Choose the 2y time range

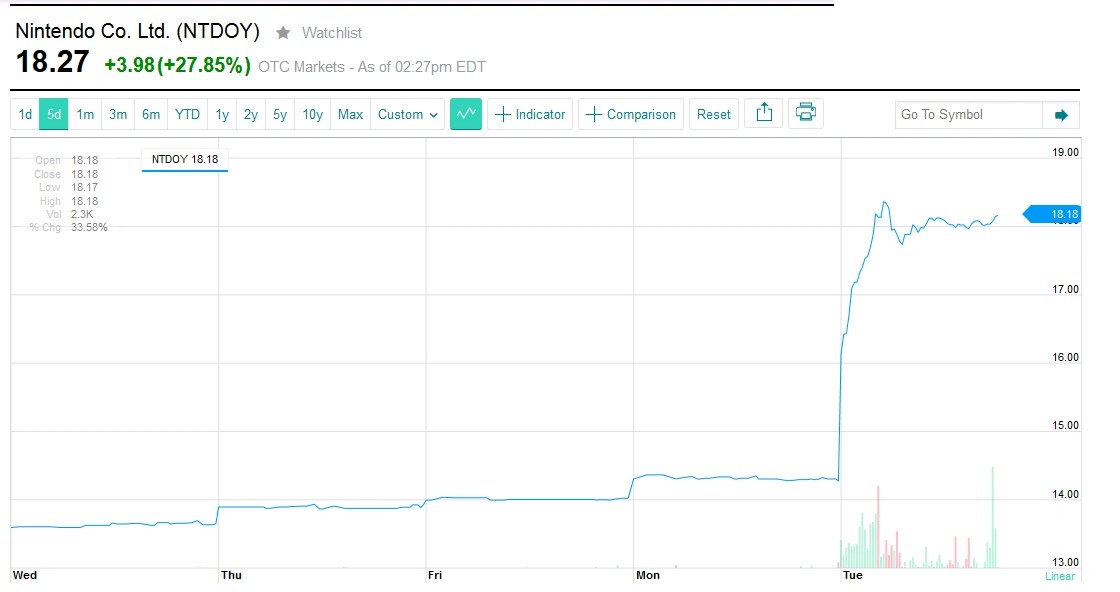pos(251,114)
